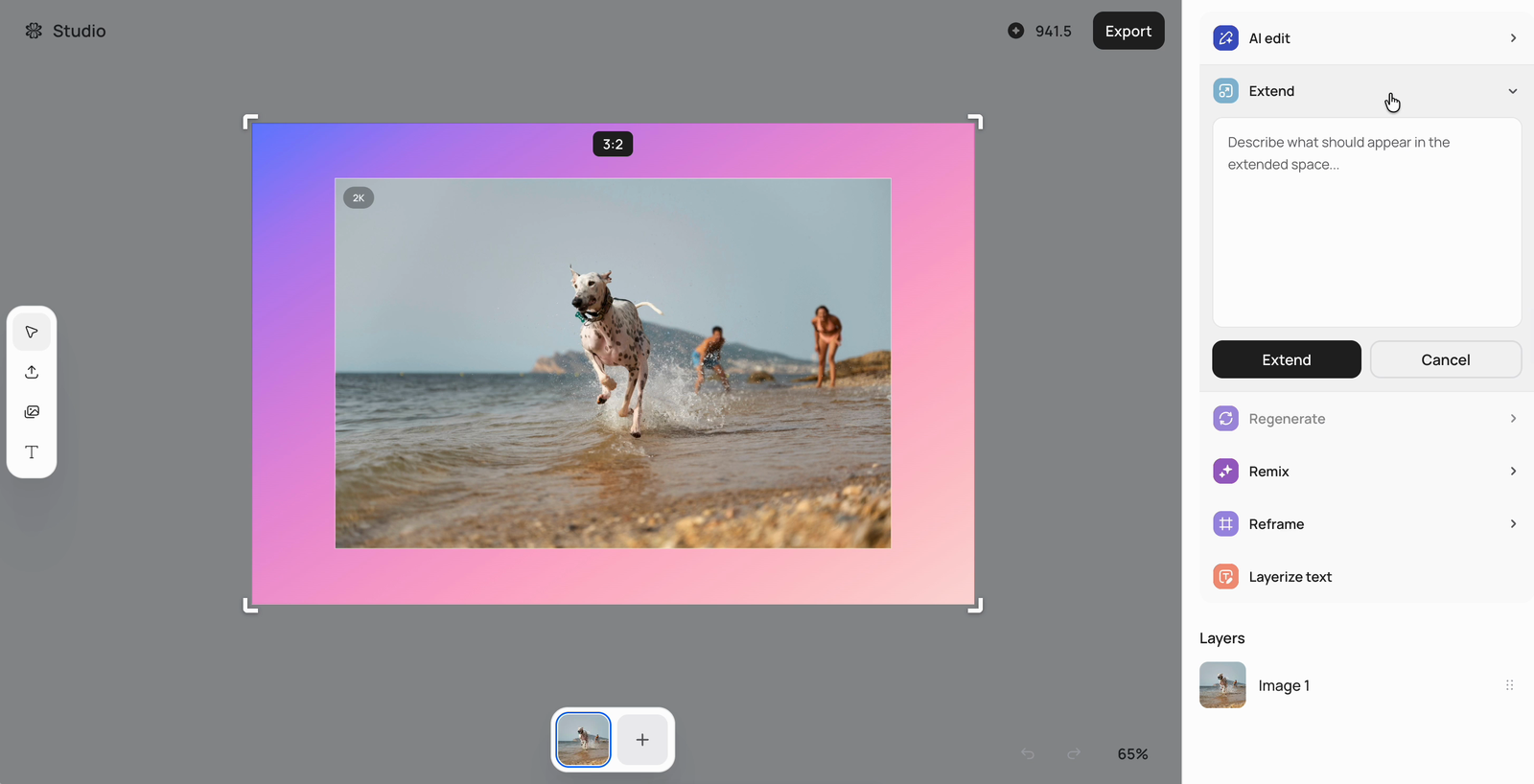Click the AI edit icon
The height and width of the screenshot is (784, 1534).
(1225, 38)
